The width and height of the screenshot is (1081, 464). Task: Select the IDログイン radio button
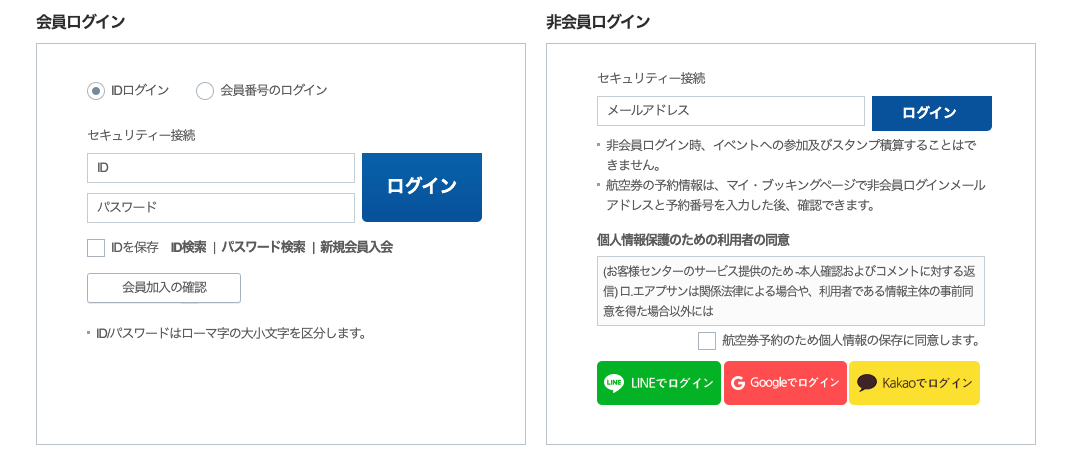[96, 91]
